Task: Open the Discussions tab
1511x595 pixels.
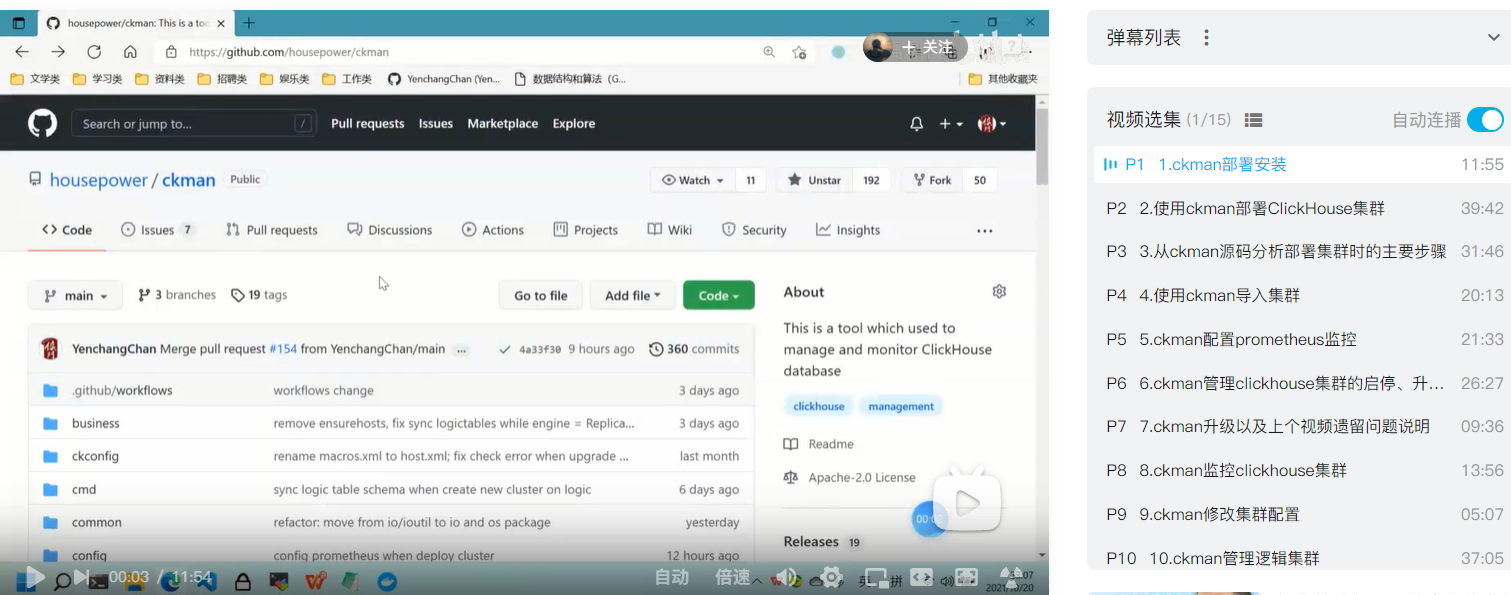Action: [x=390, y=230]
